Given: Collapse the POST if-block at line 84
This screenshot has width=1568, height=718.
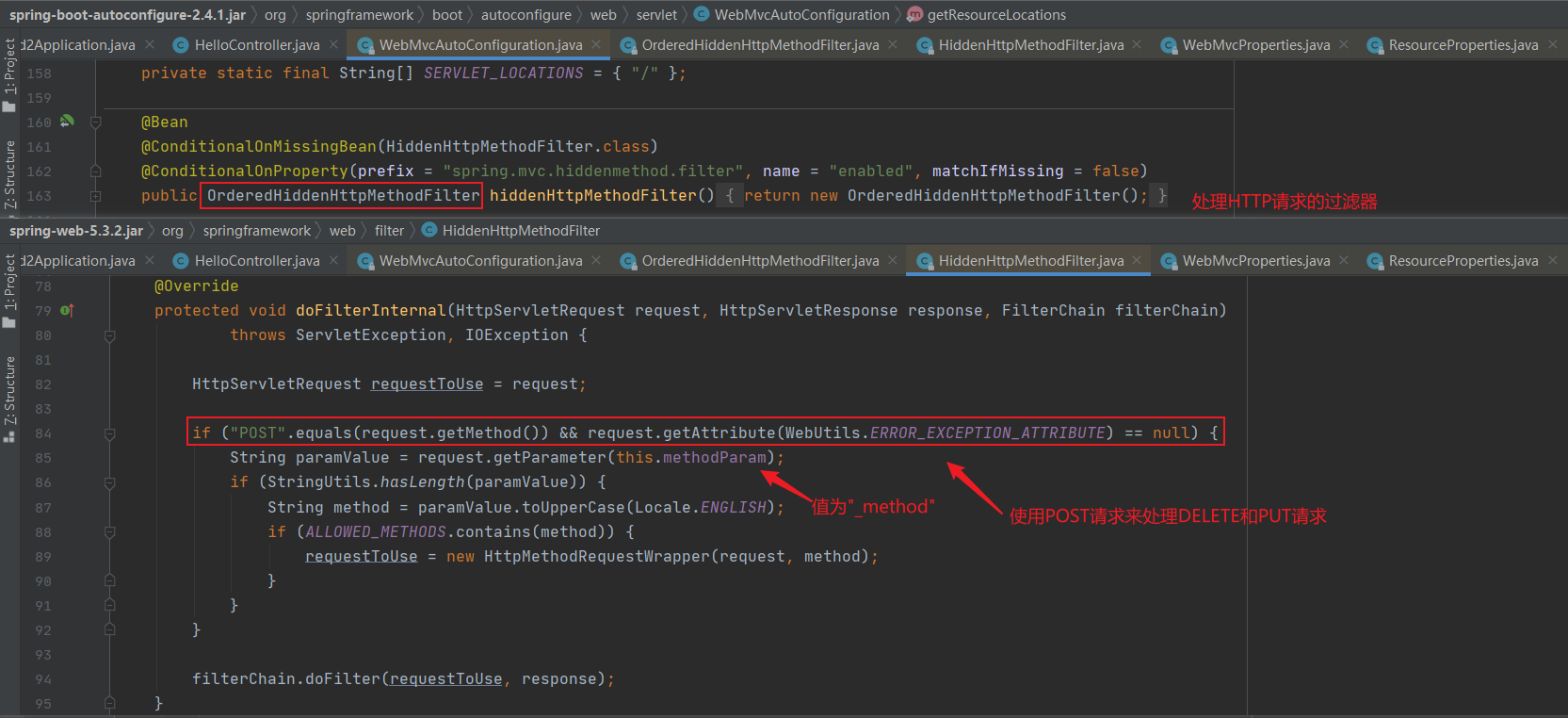Looking at the screenshot, I should pos(110,433).
